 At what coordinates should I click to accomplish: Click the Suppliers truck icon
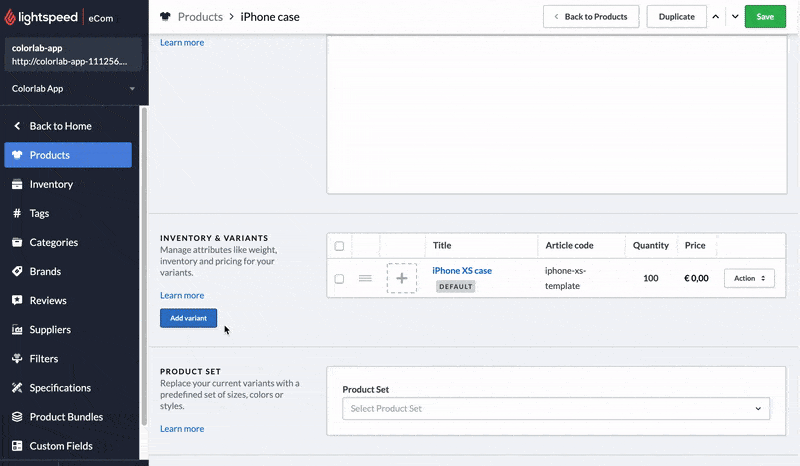pos(17,329)
